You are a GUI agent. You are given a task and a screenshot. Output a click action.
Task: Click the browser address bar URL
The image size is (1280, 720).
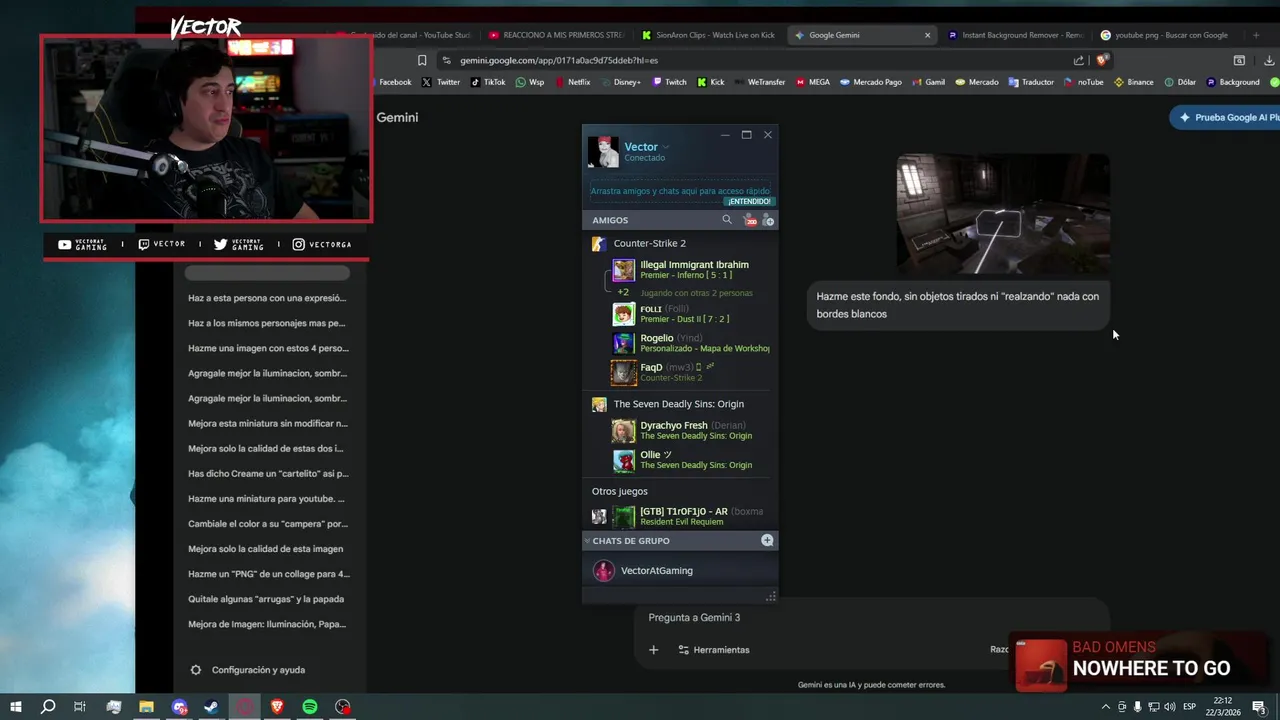tap(559, 60)
